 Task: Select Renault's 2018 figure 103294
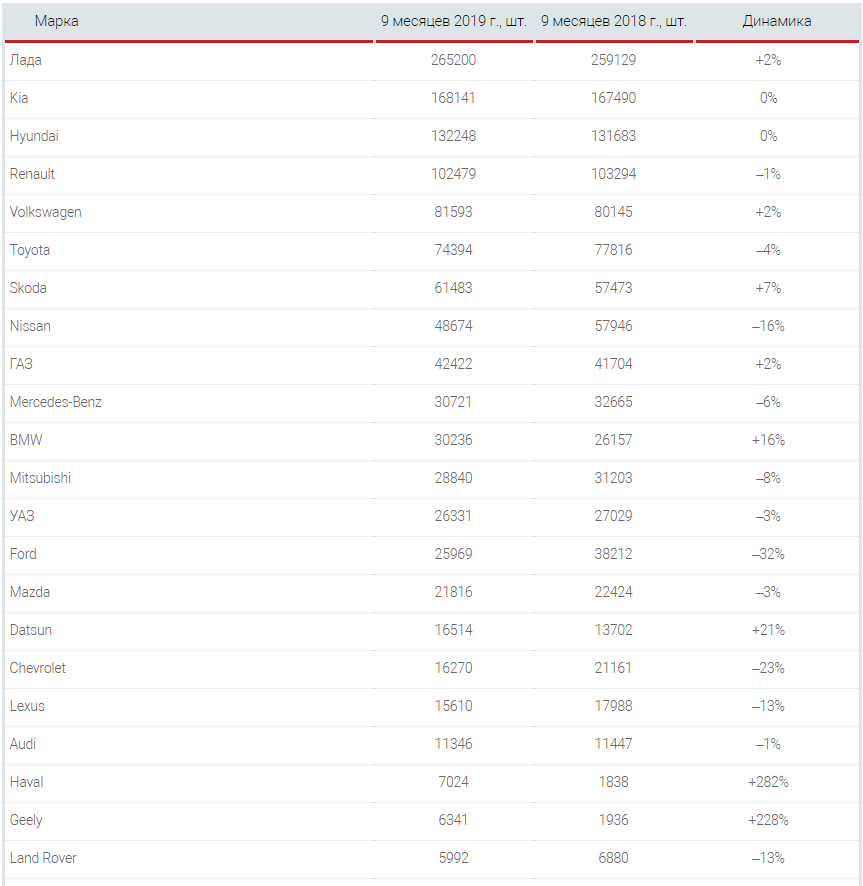click(614, 174)
